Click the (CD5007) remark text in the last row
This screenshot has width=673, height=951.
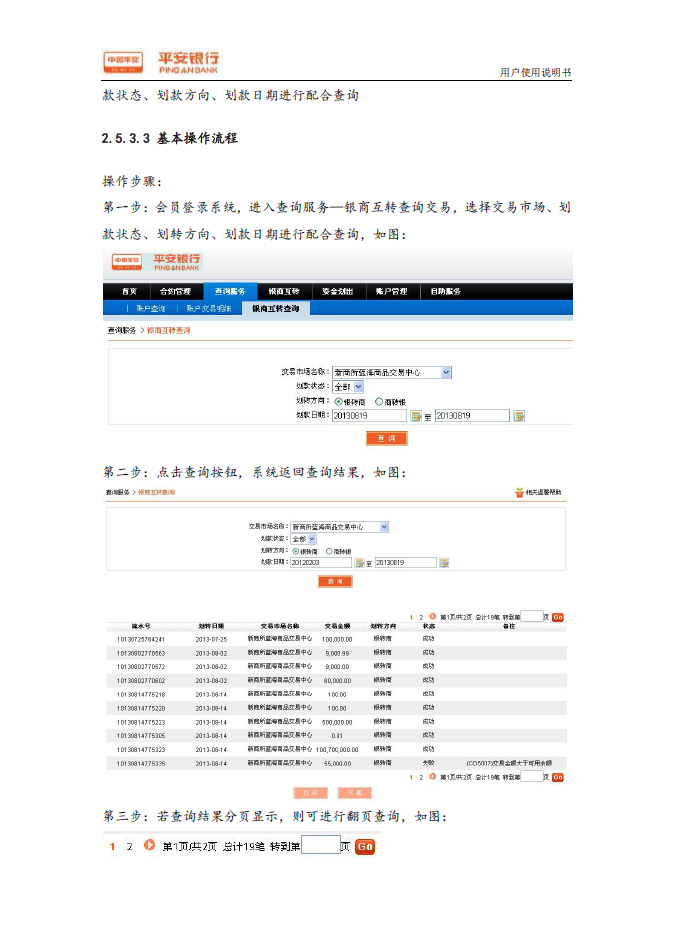point(509,763)
